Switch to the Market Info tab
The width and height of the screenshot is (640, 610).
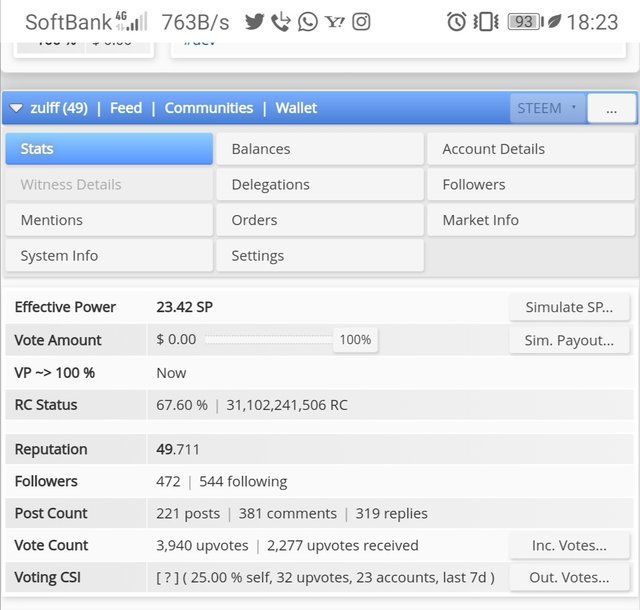pos(531,220)
